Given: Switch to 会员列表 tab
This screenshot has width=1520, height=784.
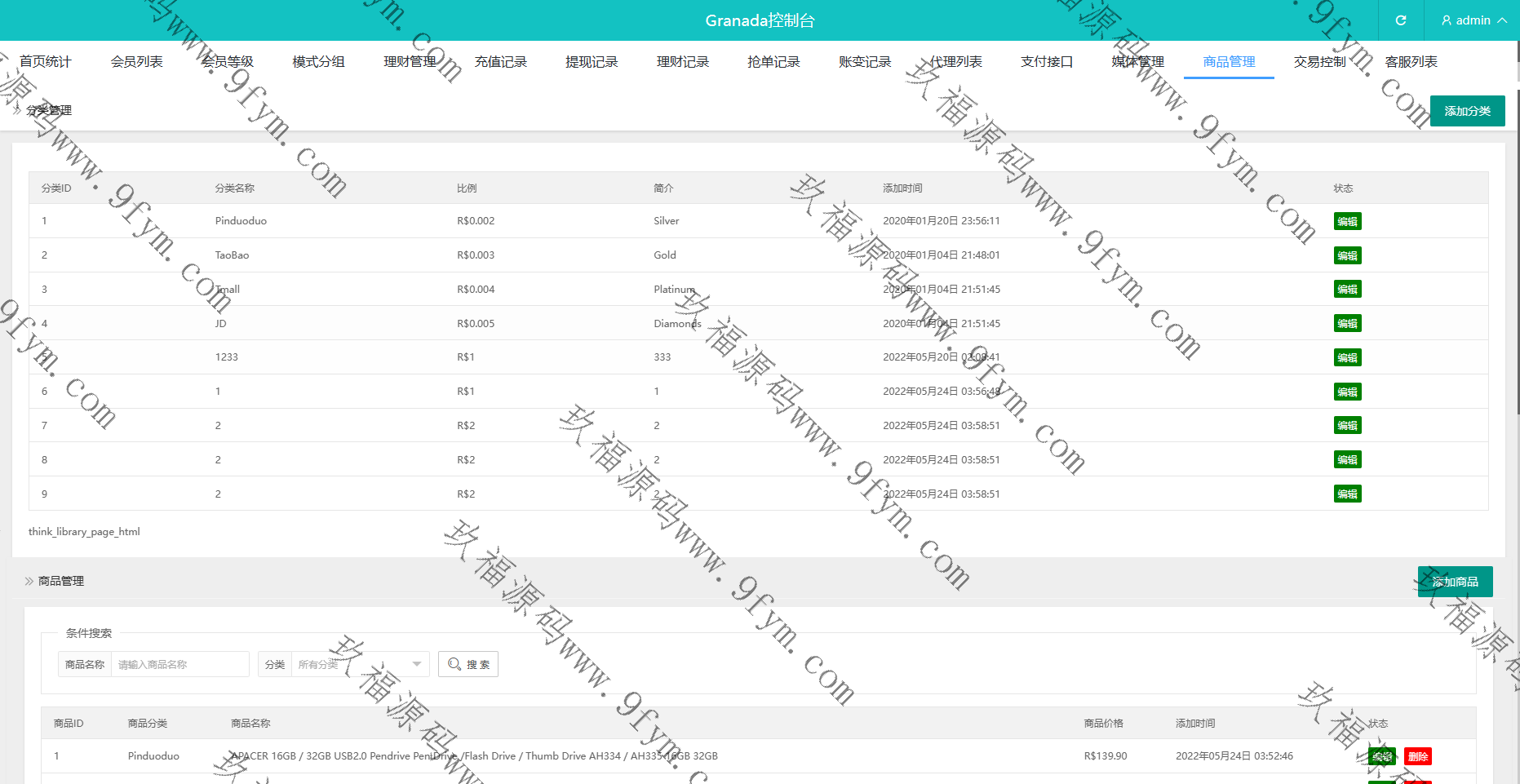Looking at the screenshot, I should click(x=136, y=62).
